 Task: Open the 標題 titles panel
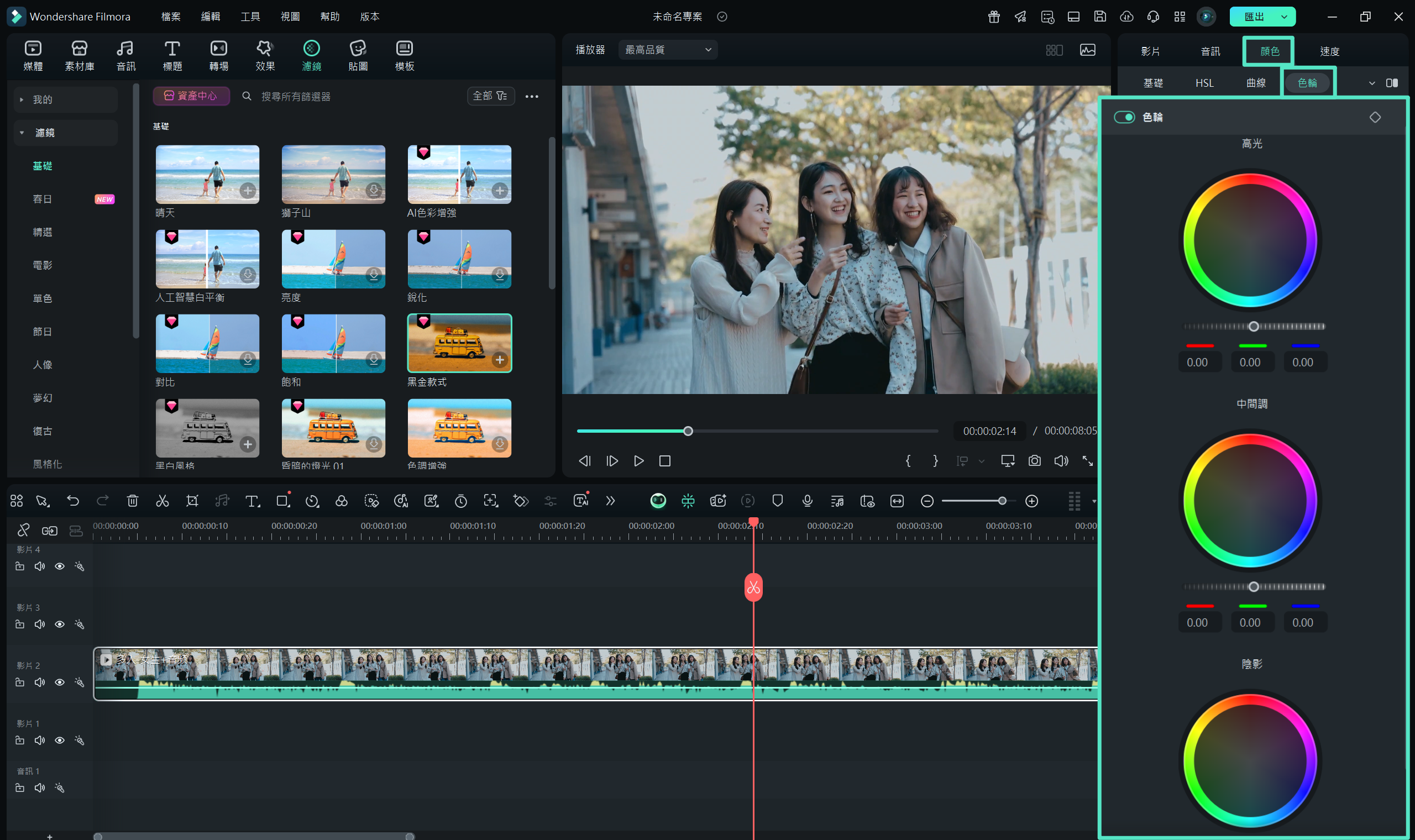tap(172, 55)
